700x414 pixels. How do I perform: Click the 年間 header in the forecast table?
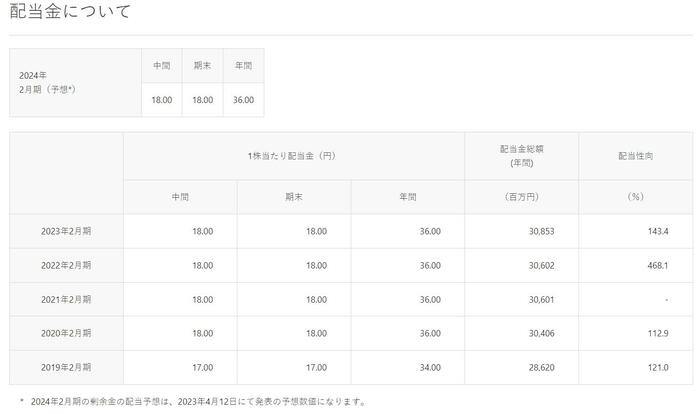[x=243, y=65]
